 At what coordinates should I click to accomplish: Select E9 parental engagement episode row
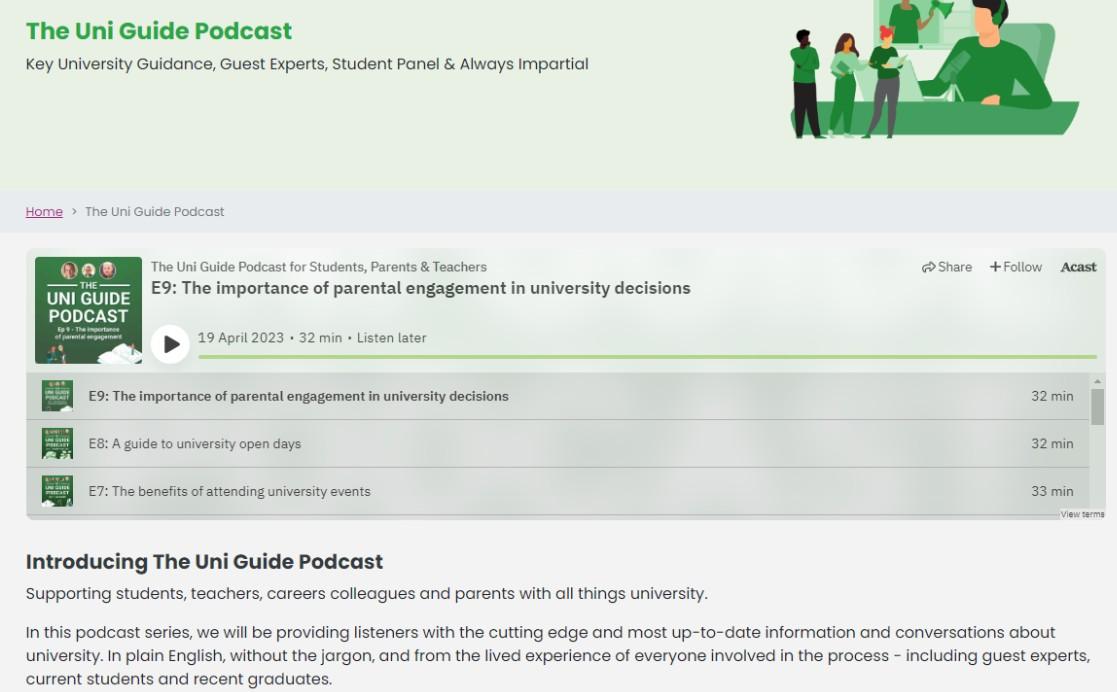[x=558, y=396]
